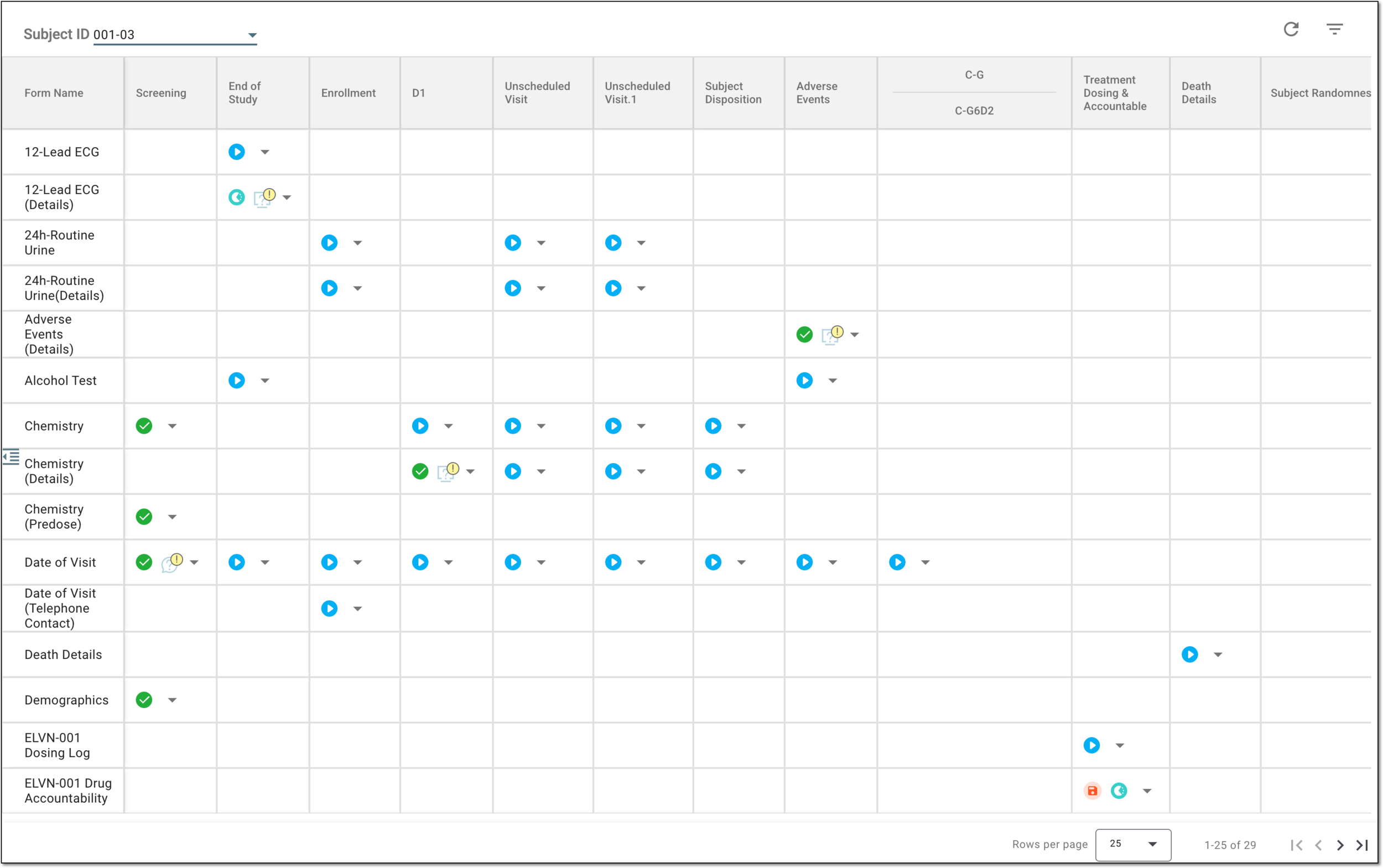Image resolution: width=1383 pixels, height=868 pixels.
Task: Expand Adverse Events (Details) menu arrow
Action: (855, 335)
